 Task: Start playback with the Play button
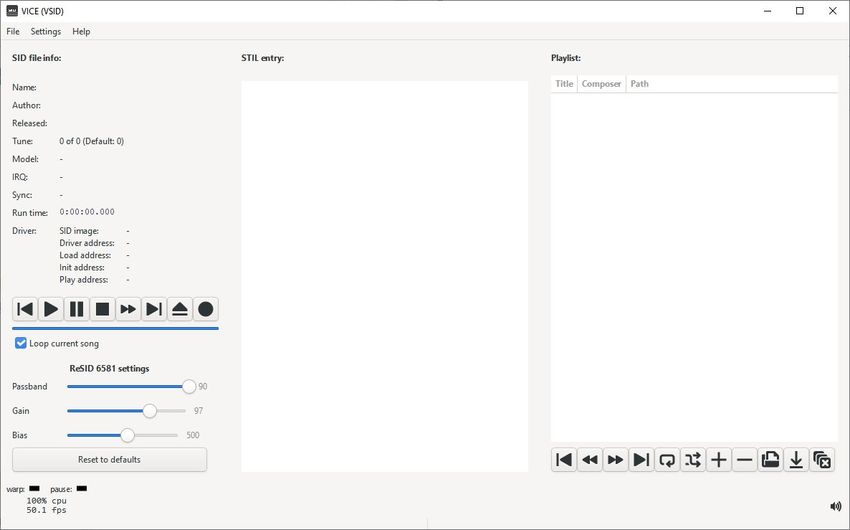[50, 309]
